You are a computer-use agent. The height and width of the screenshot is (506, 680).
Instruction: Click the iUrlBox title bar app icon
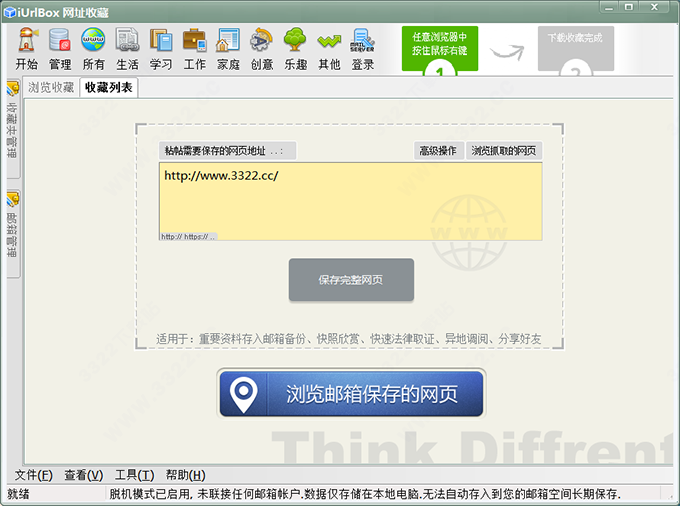[x=10, y=13]
